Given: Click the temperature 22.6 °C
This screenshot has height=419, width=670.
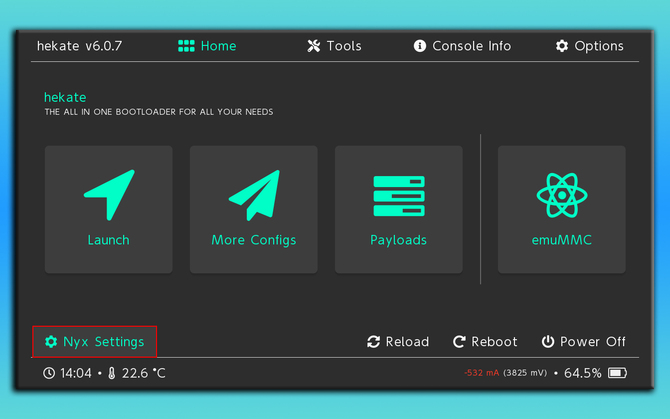Looking at the screenshot, I should tap(144, 373).
